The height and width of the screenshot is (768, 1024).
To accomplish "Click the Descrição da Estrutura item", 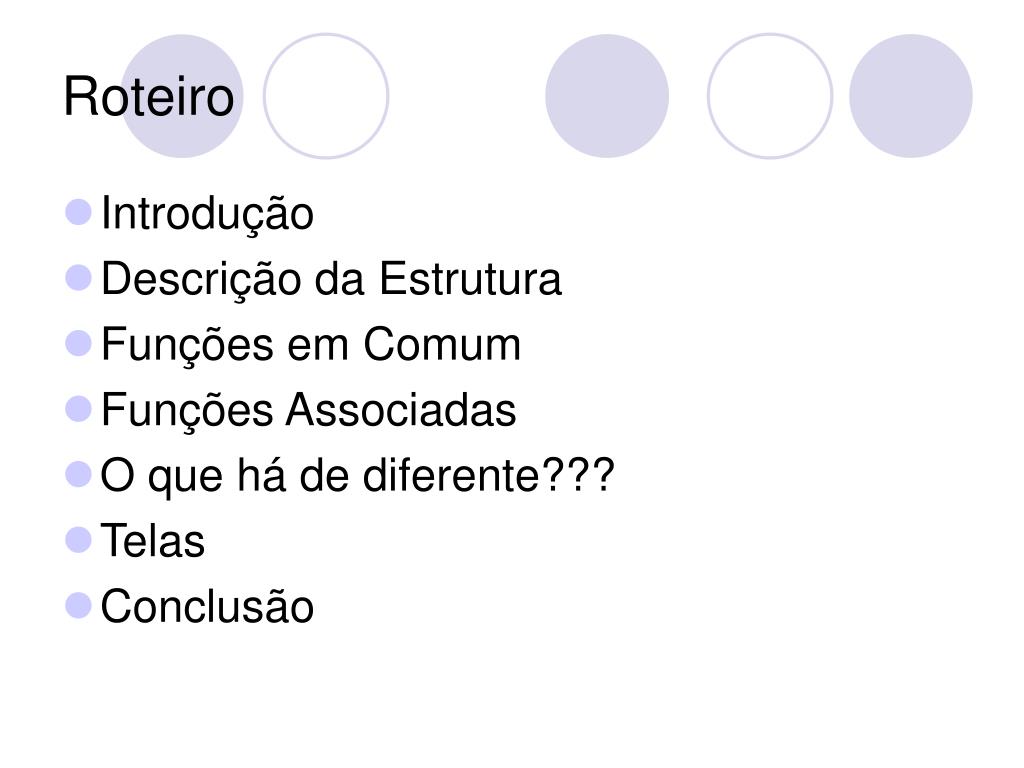I will click(331, 279).
